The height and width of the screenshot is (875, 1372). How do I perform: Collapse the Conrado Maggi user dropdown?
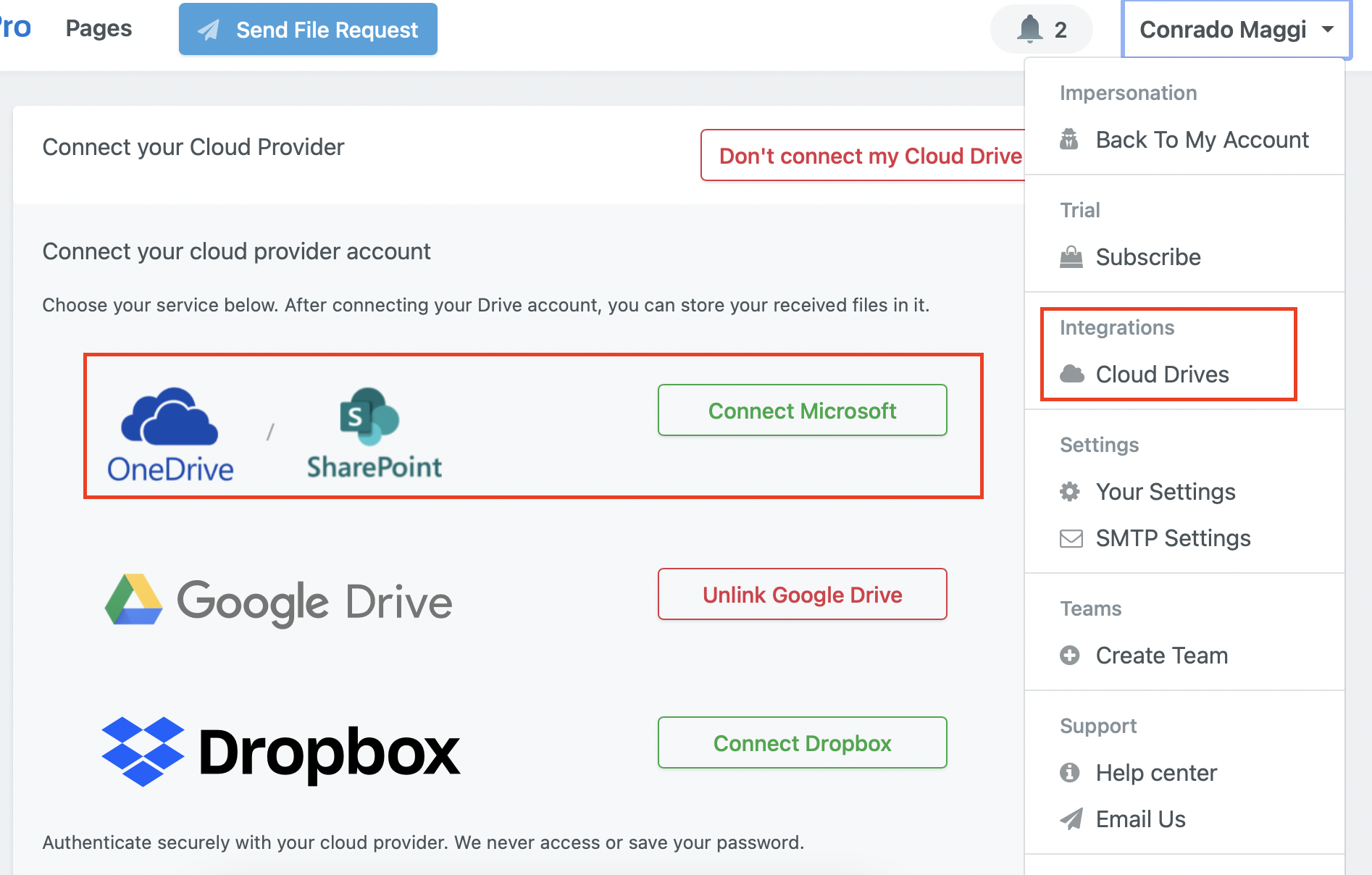[1237, 29]
